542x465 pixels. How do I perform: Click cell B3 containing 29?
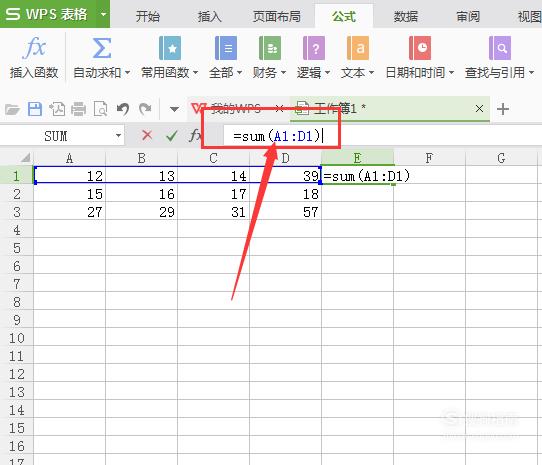point(141,212)
